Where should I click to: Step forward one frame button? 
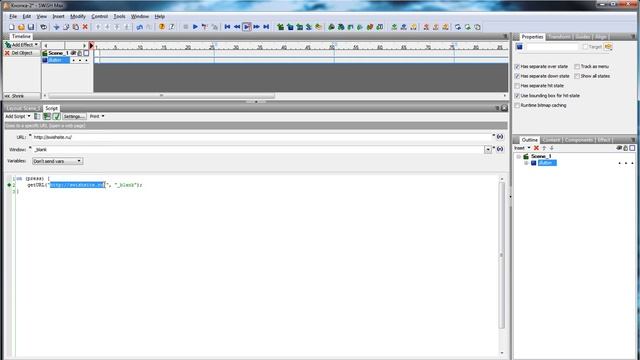tap(256, 27)
